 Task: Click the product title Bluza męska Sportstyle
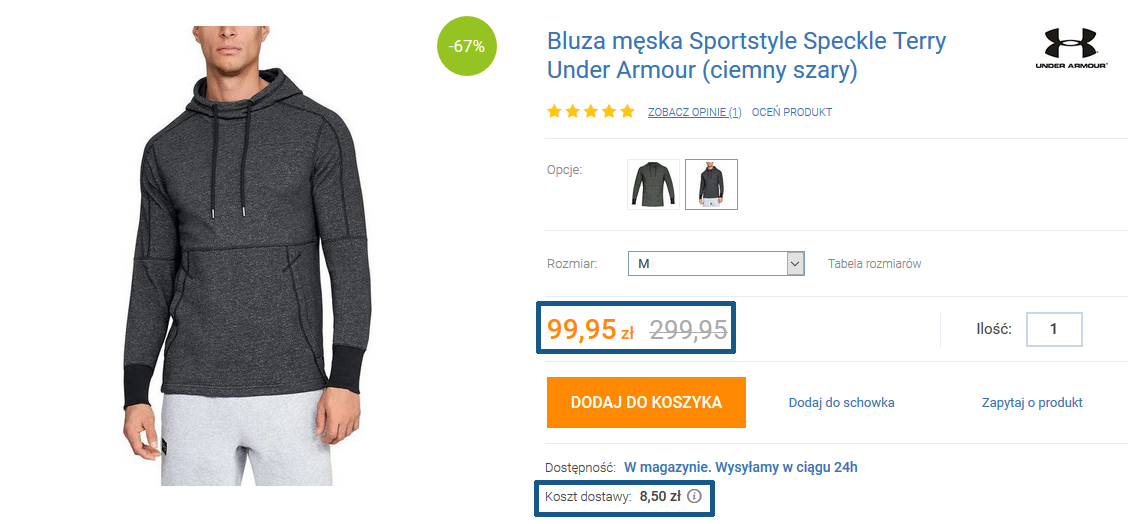pos(746,56)
